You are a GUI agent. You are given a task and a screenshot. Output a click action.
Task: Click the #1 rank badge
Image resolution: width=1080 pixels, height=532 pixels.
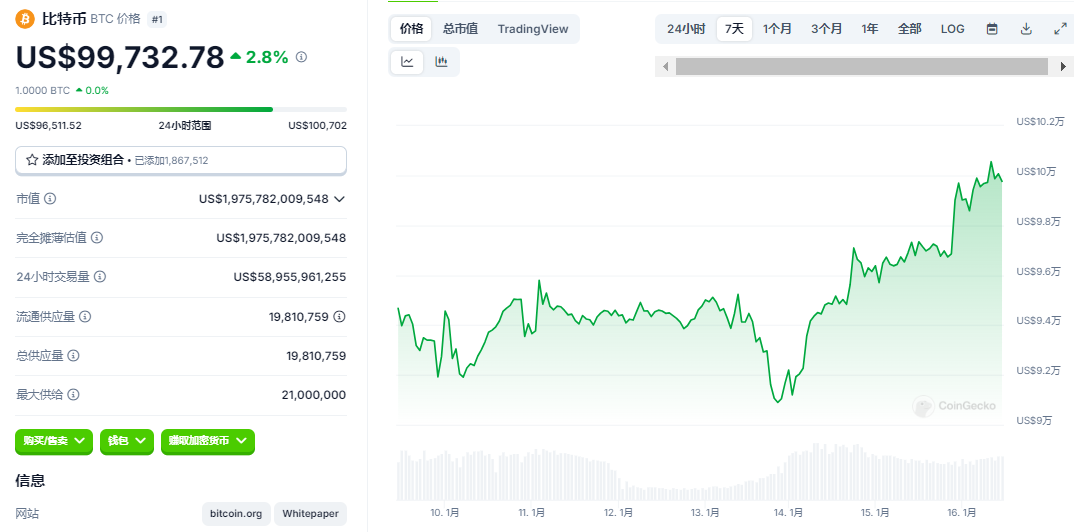click(157, 19)
